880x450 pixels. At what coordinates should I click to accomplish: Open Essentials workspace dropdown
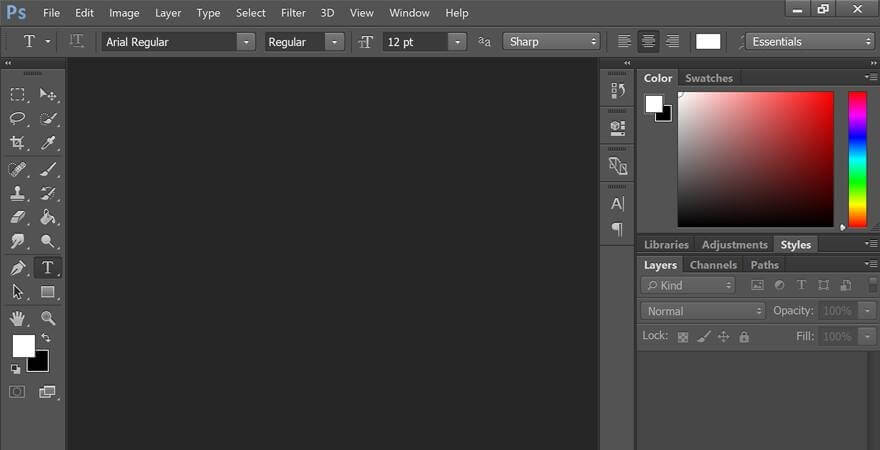810,42
